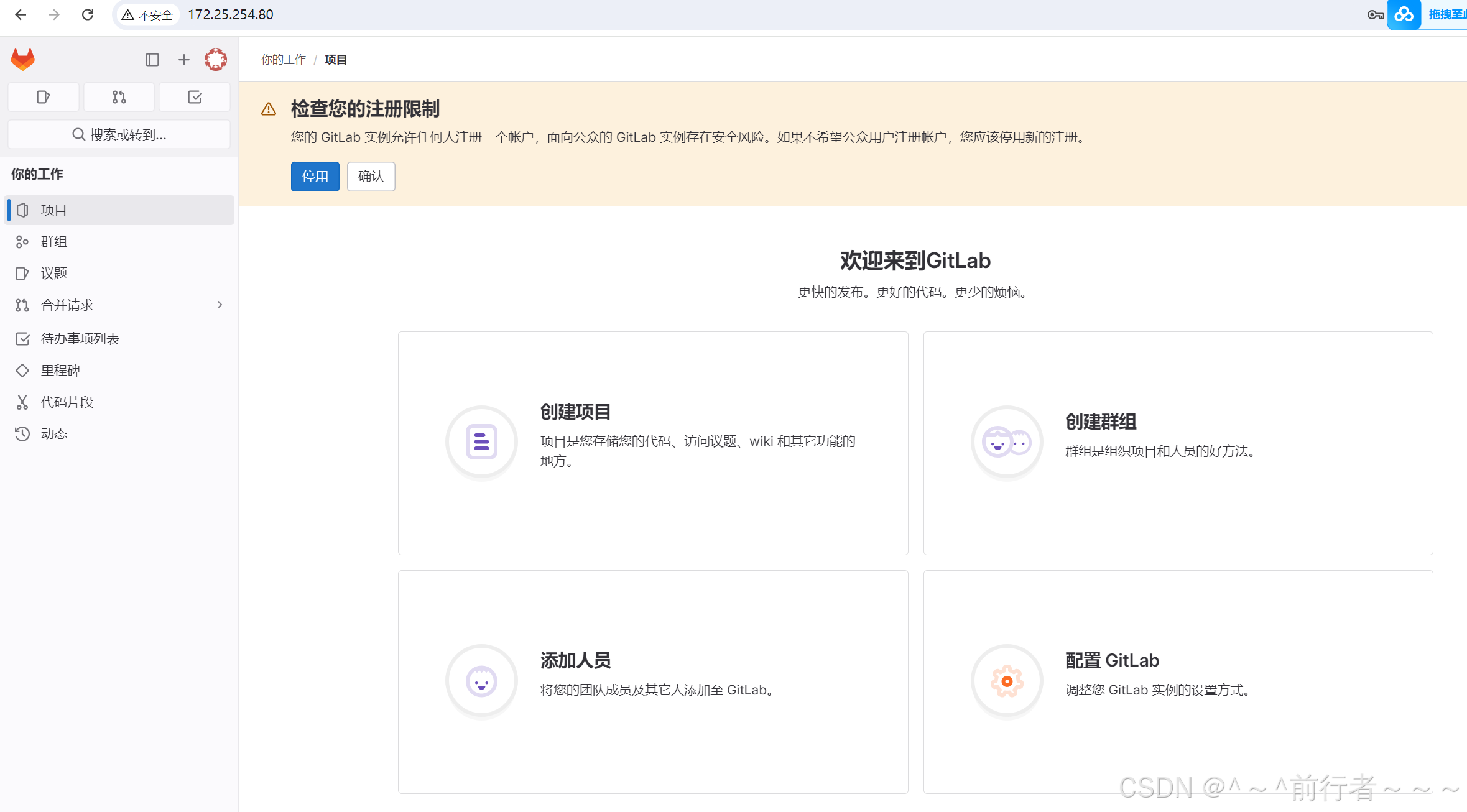Open the plus create-new menu

[184, 60]
